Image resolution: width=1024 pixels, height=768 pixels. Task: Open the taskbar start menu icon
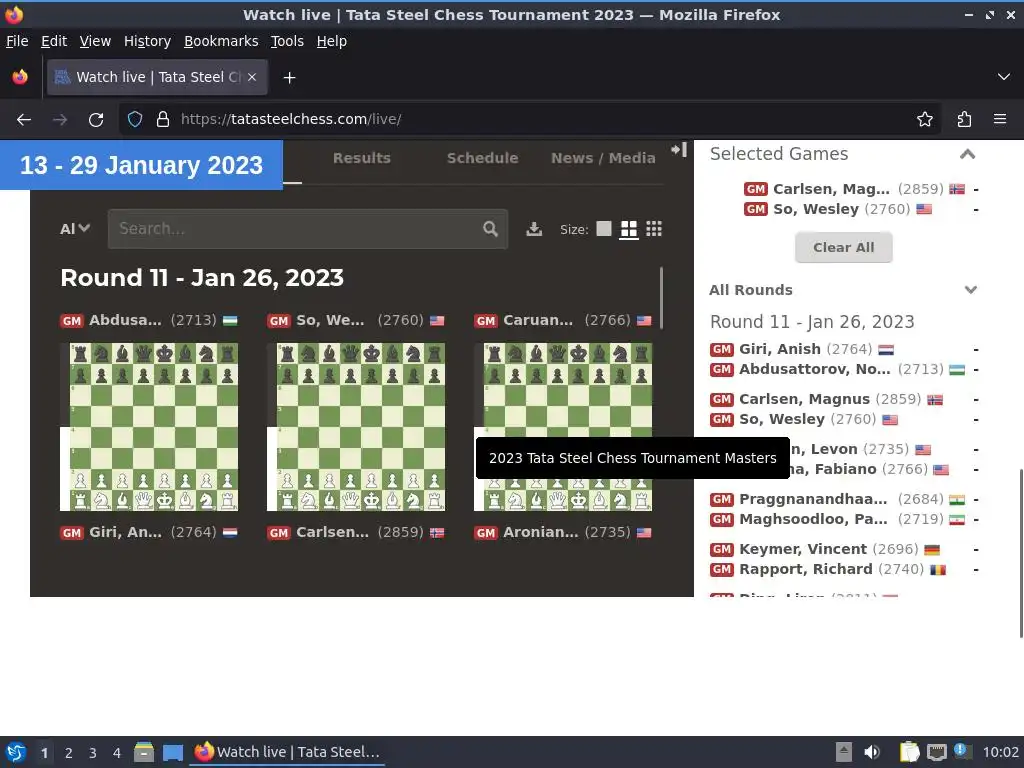[x=16, y=752]
